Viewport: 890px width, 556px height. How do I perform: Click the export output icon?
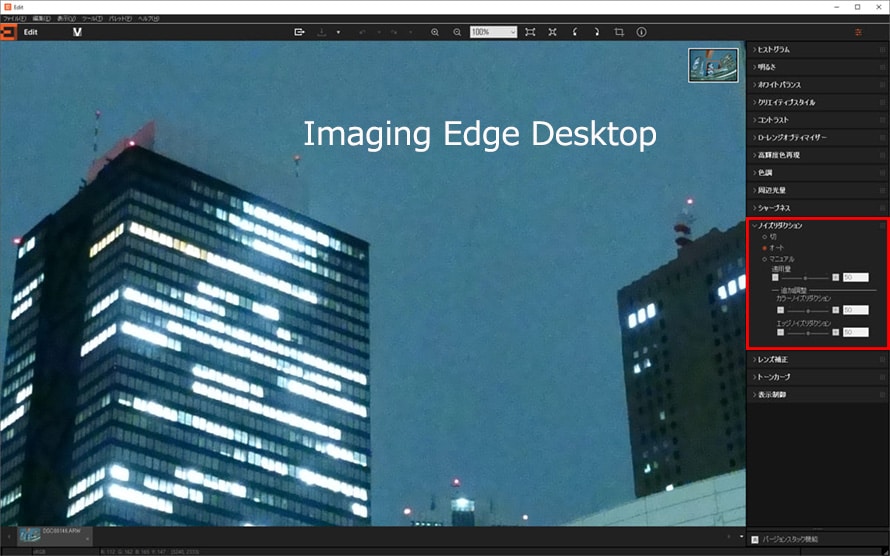click(x=299, y=32)
